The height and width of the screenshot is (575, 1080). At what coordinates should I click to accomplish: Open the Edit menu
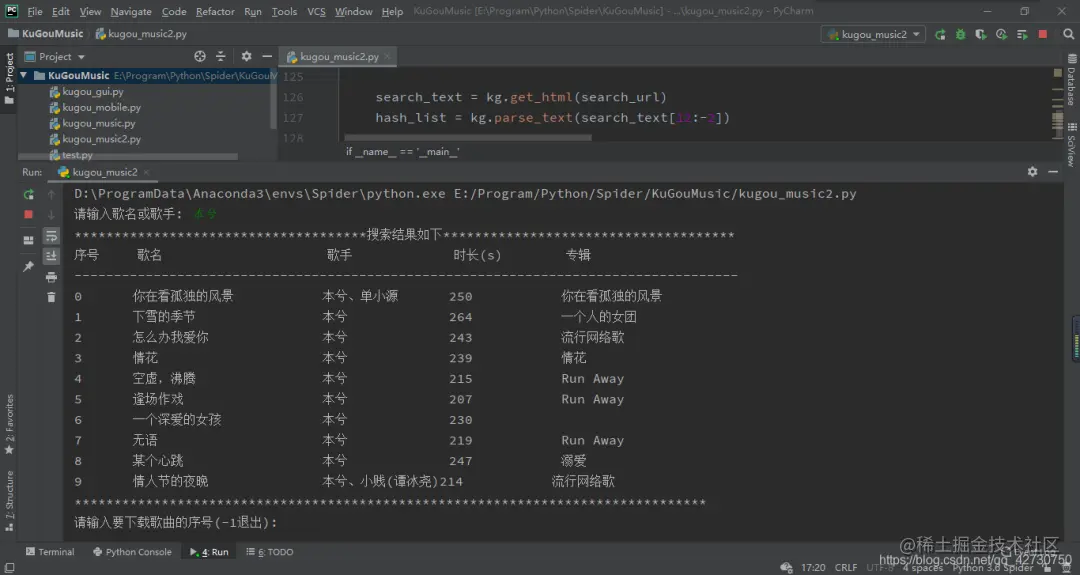pyautogui.click(x=61, y=12)
